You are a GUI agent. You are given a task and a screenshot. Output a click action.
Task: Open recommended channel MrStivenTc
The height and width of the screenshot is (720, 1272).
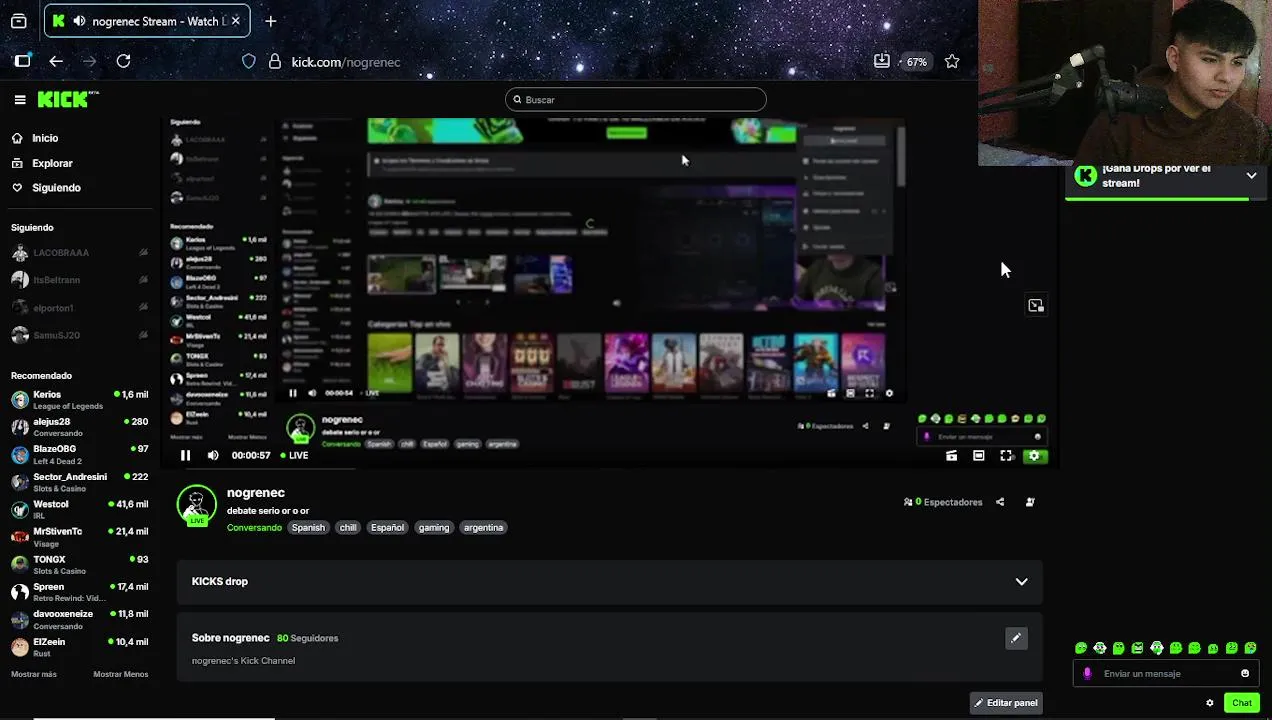coord(80,537)
